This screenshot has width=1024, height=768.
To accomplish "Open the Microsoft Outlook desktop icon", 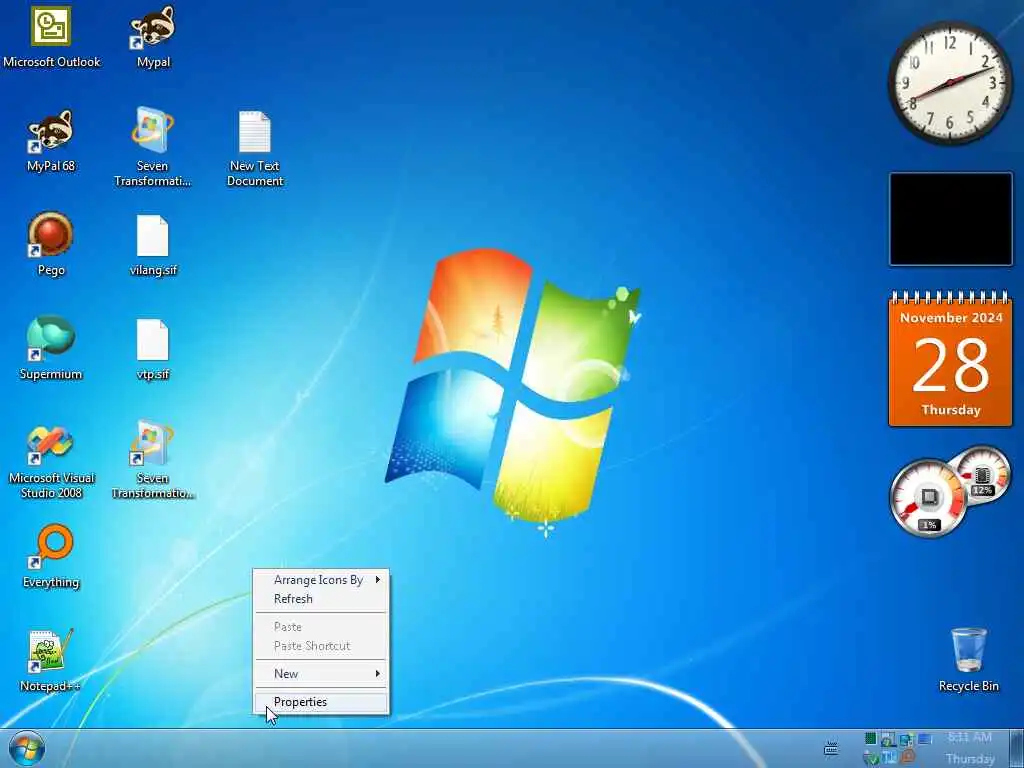I will [51, 37].
